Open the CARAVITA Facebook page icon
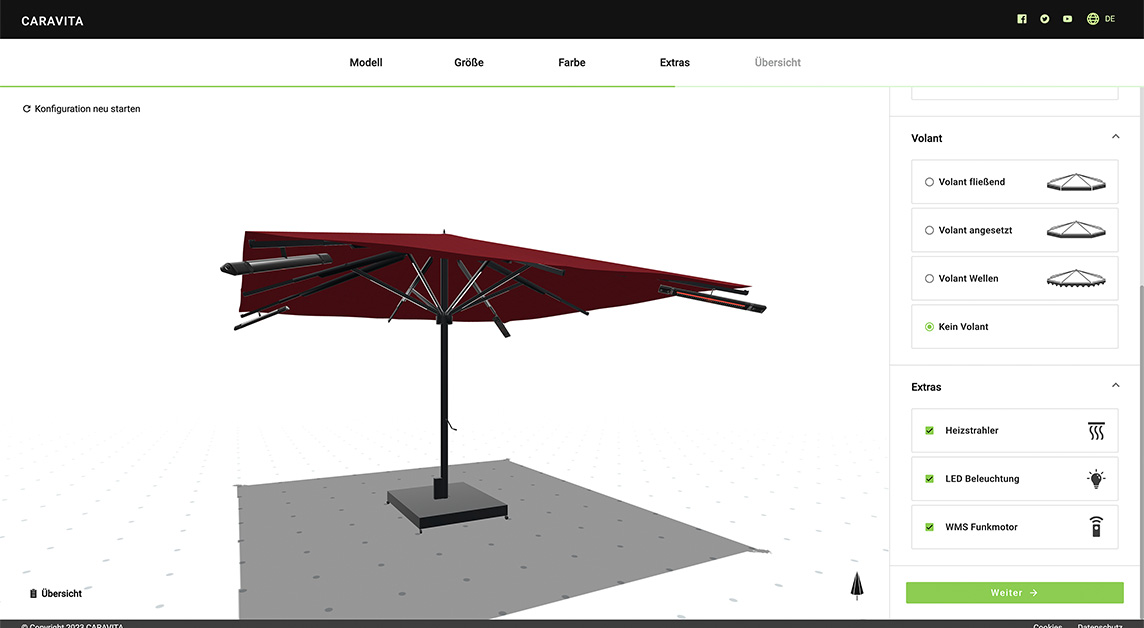 pos(1021,19)
